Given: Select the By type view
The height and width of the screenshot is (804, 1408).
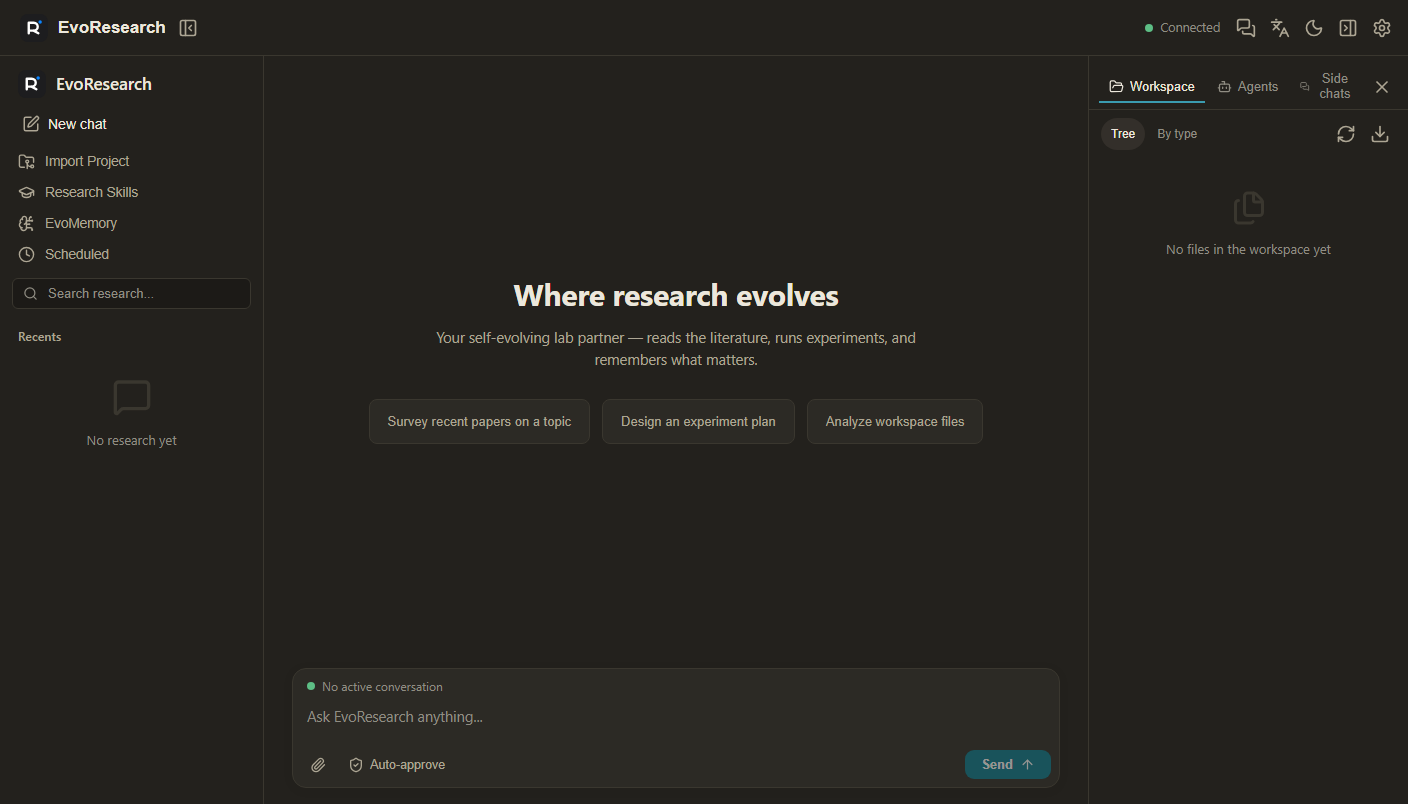Looking at the screenshot, I should tap(1177, 134).
